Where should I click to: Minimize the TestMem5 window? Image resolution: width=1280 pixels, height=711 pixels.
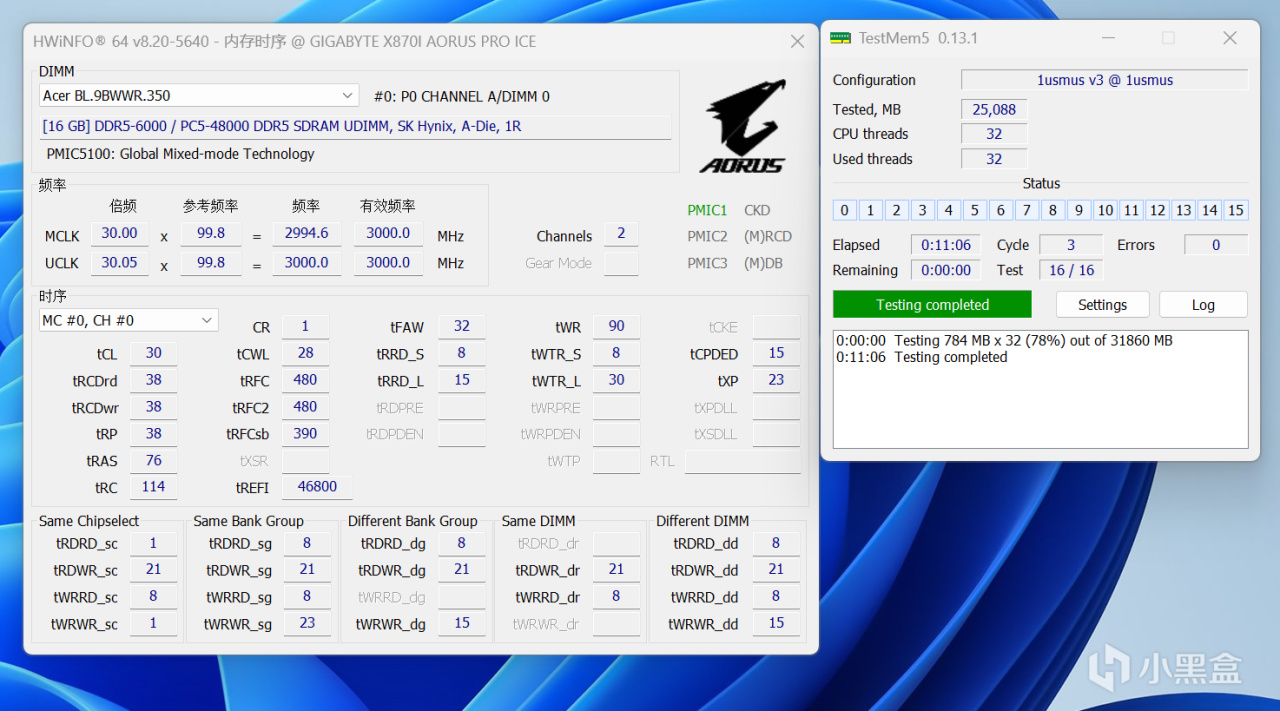(1108, 38)
